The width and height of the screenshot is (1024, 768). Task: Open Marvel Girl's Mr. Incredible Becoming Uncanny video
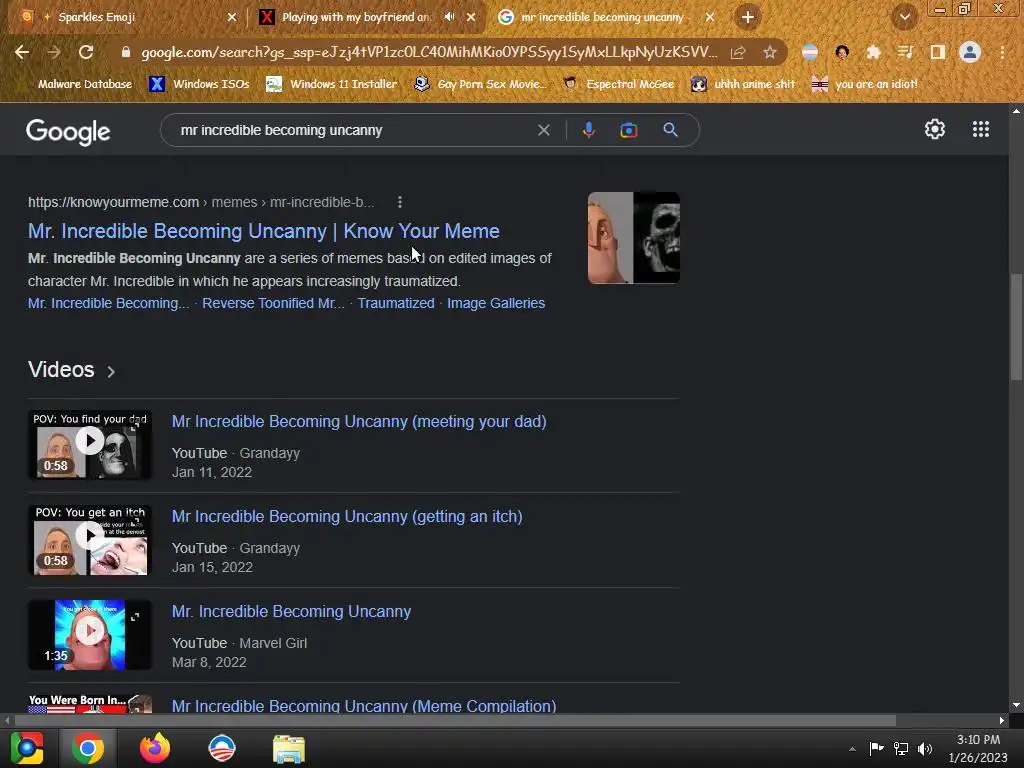click(291, 611)
